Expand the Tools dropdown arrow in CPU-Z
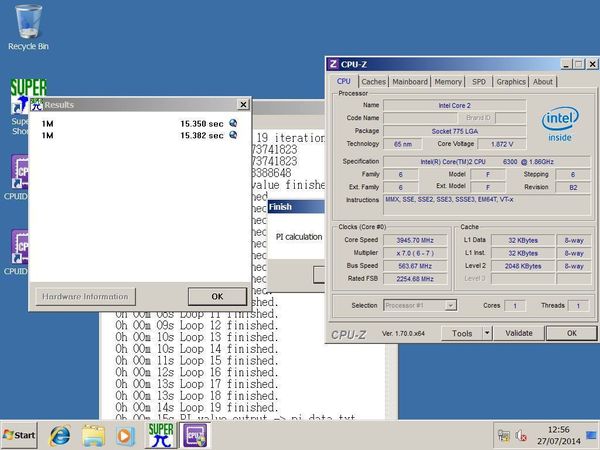The height and width of the screenshot is (450, 600). click(x=487, y=333)
